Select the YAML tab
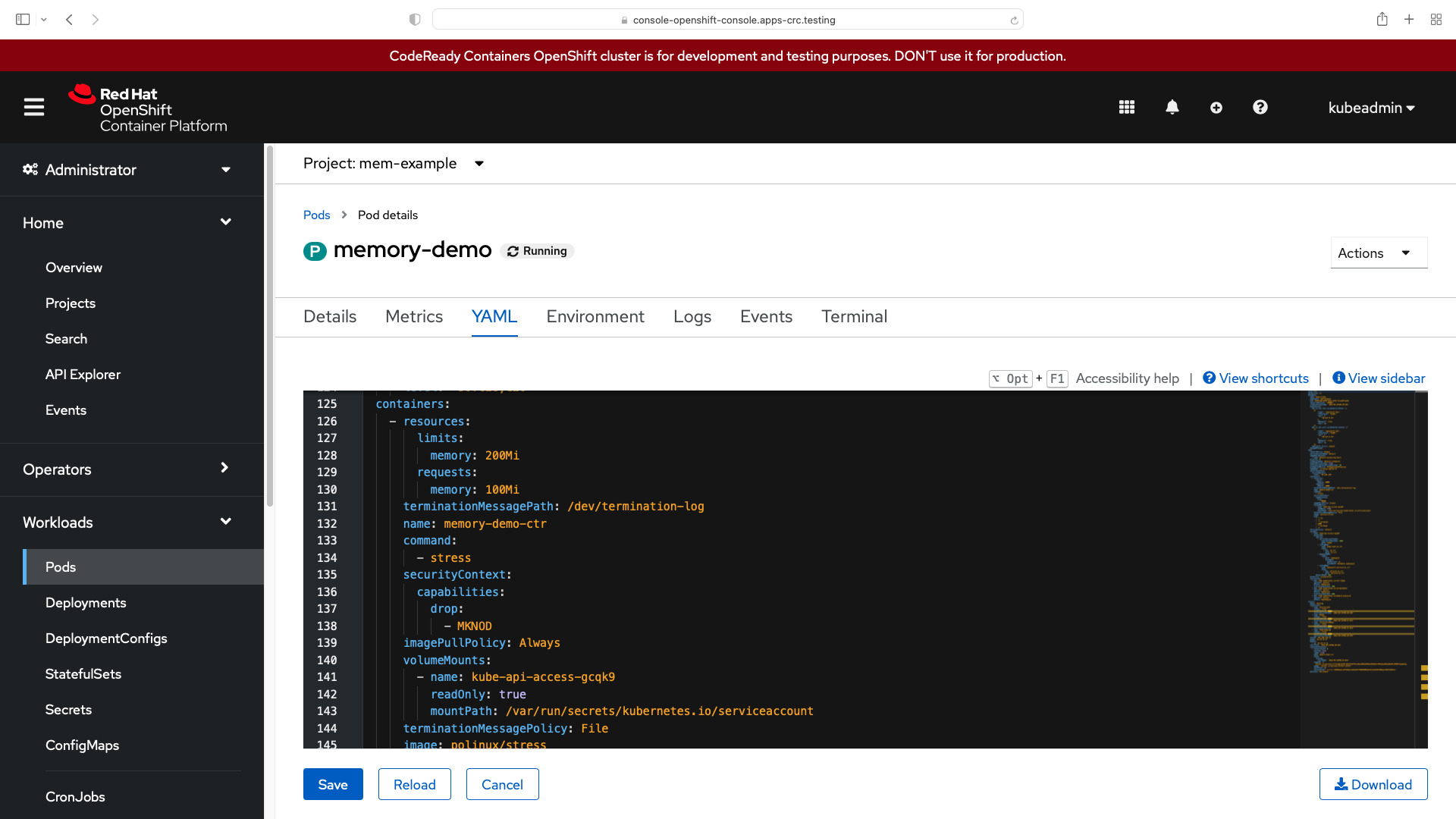1456x819 pixels. click(494, 317)
